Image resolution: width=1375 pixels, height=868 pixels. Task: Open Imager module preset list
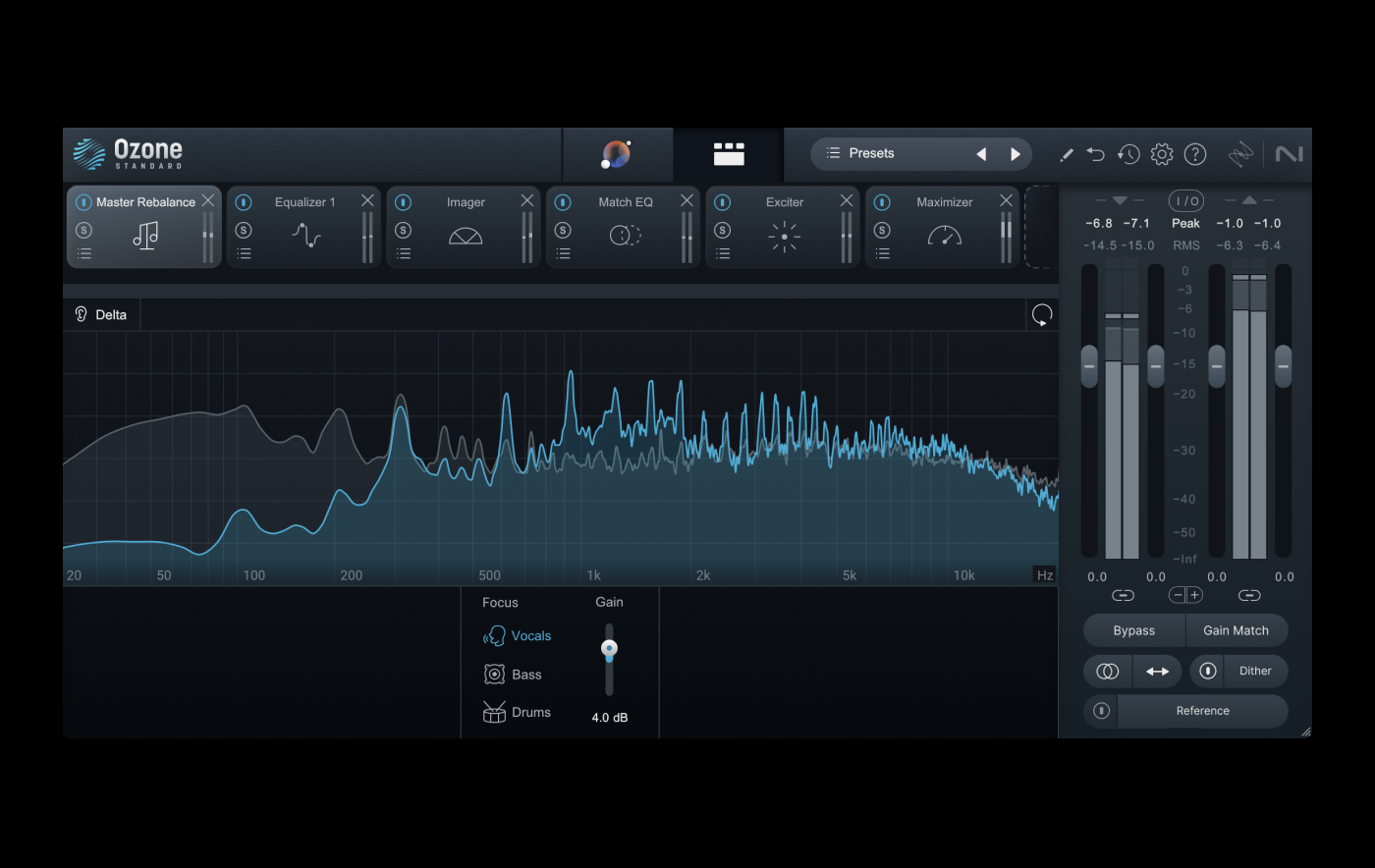pyautogui.click(x=404, y=253)
